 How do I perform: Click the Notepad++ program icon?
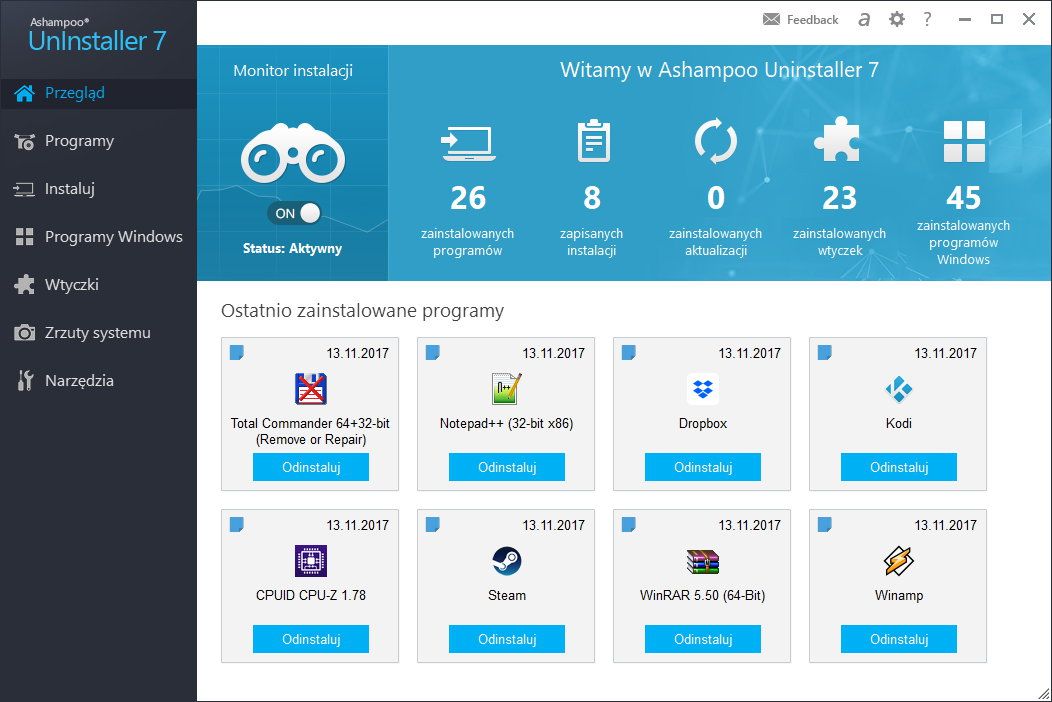click(507, 389)
